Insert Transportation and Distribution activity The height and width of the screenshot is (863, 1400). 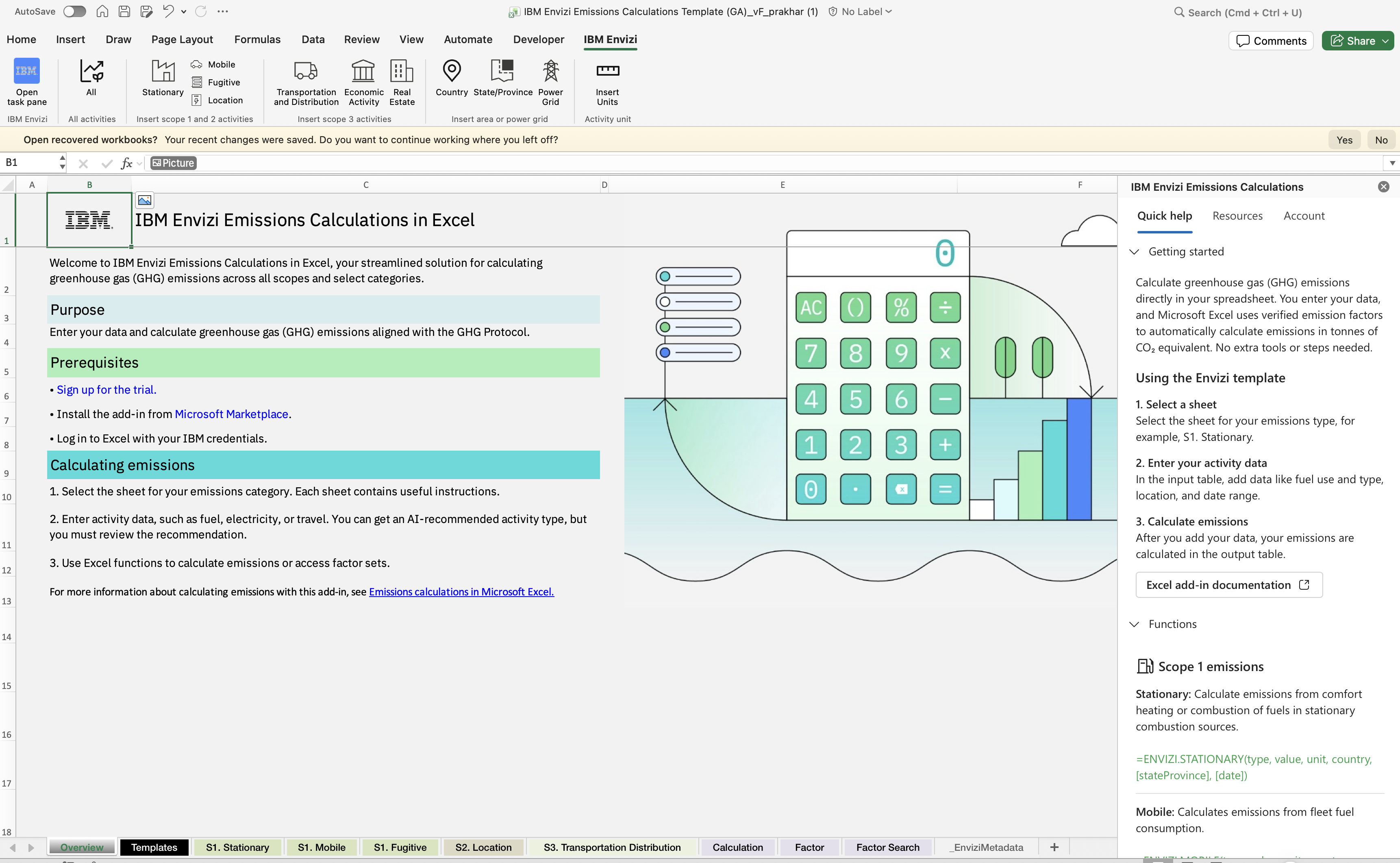point(307,82)
